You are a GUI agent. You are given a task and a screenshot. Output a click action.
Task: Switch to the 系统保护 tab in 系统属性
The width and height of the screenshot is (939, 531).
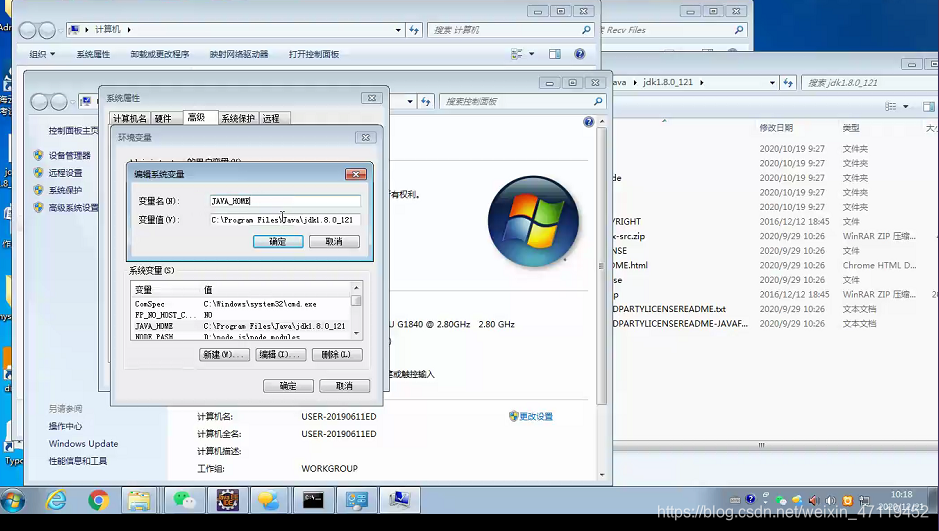[238, 119]
